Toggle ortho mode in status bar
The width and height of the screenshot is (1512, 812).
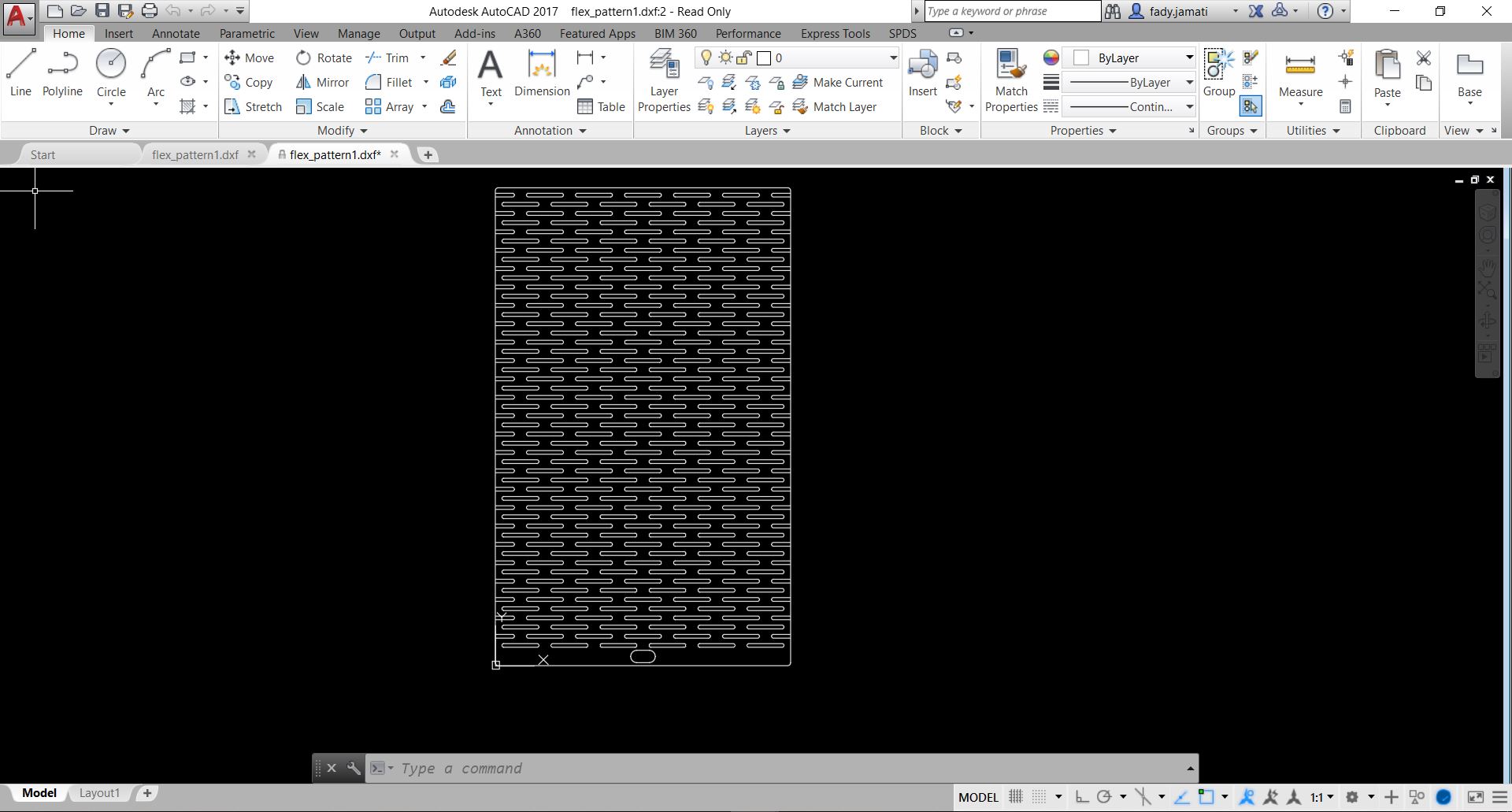1082,797
